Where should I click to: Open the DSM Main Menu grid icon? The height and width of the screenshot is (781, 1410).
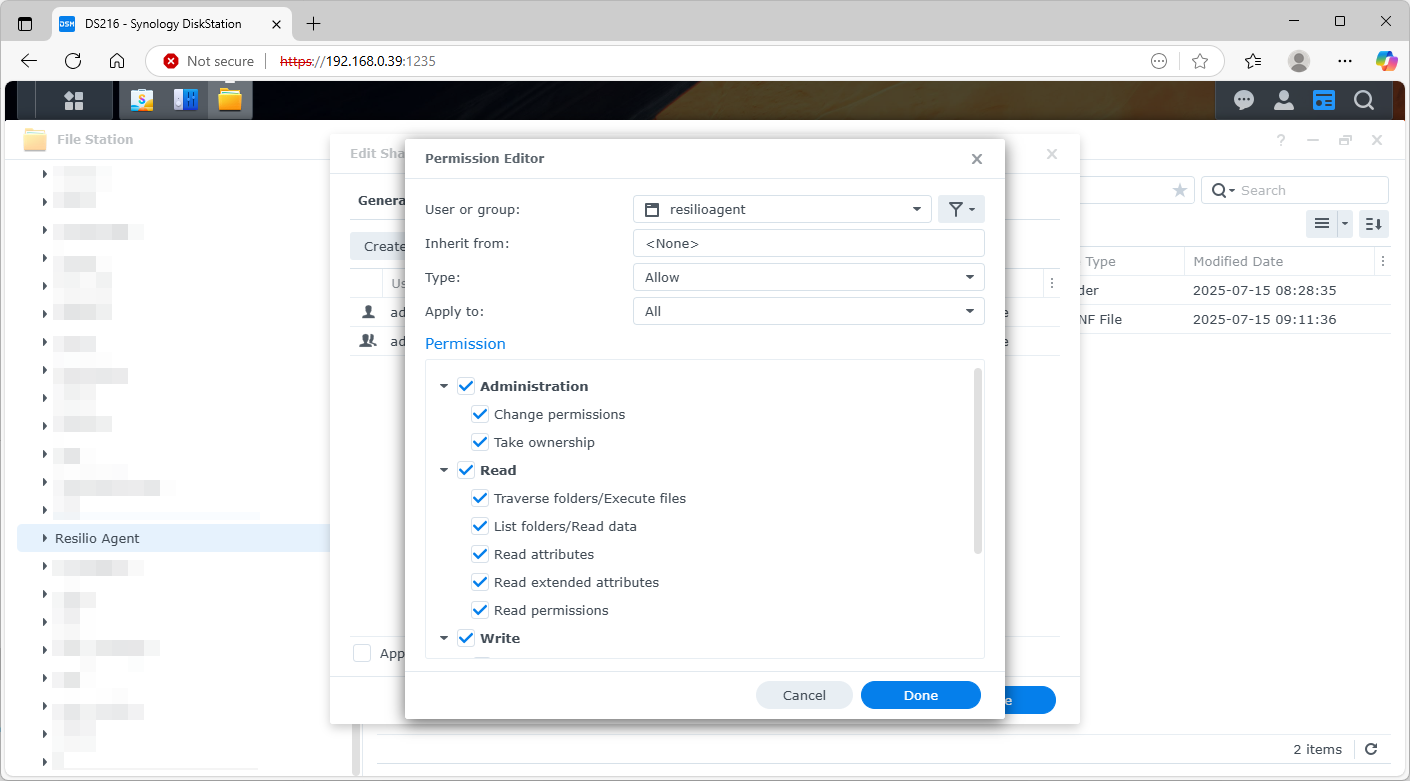pyautogui.click(x=73, y=100)
